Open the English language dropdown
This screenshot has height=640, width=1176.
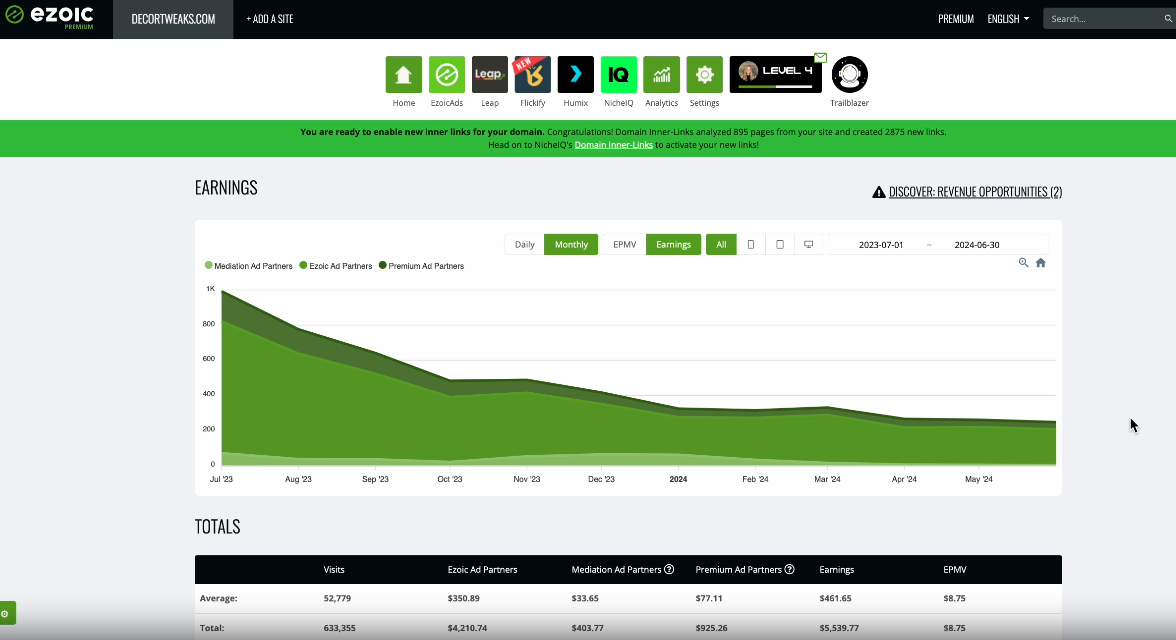(x=1008, y=19)
